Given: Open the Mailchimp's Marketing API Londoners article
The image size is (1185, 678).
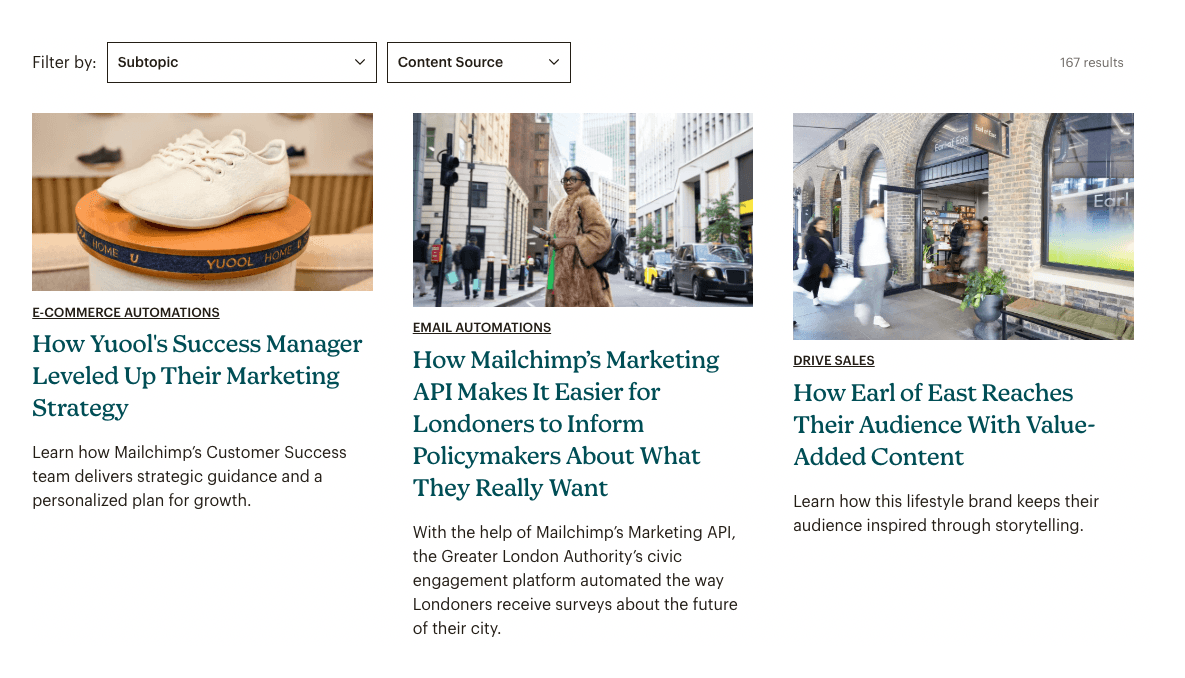Looking at the screenshot, I should pyautogui.click(x=566, y=423).
